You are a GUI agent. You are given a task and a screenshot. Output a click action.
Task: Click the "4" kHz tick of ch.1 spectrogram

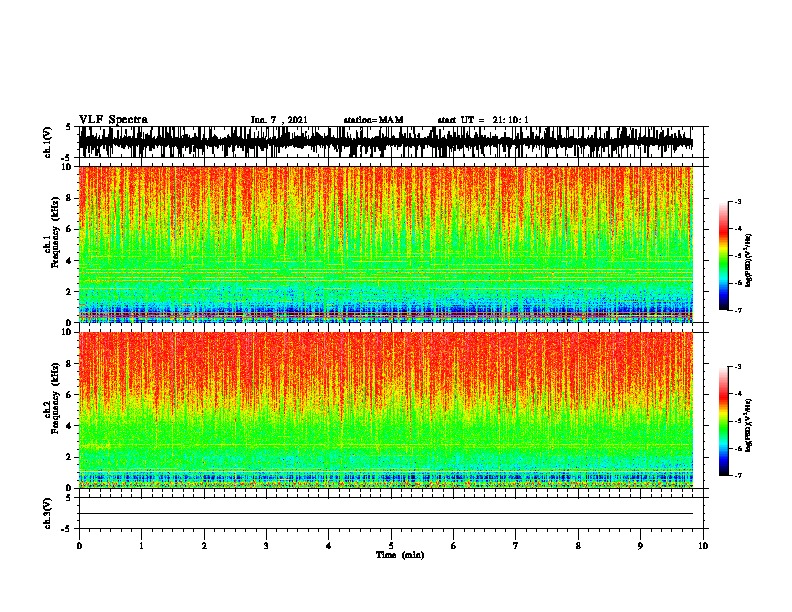pyautogui.click(x=69, y=261)
